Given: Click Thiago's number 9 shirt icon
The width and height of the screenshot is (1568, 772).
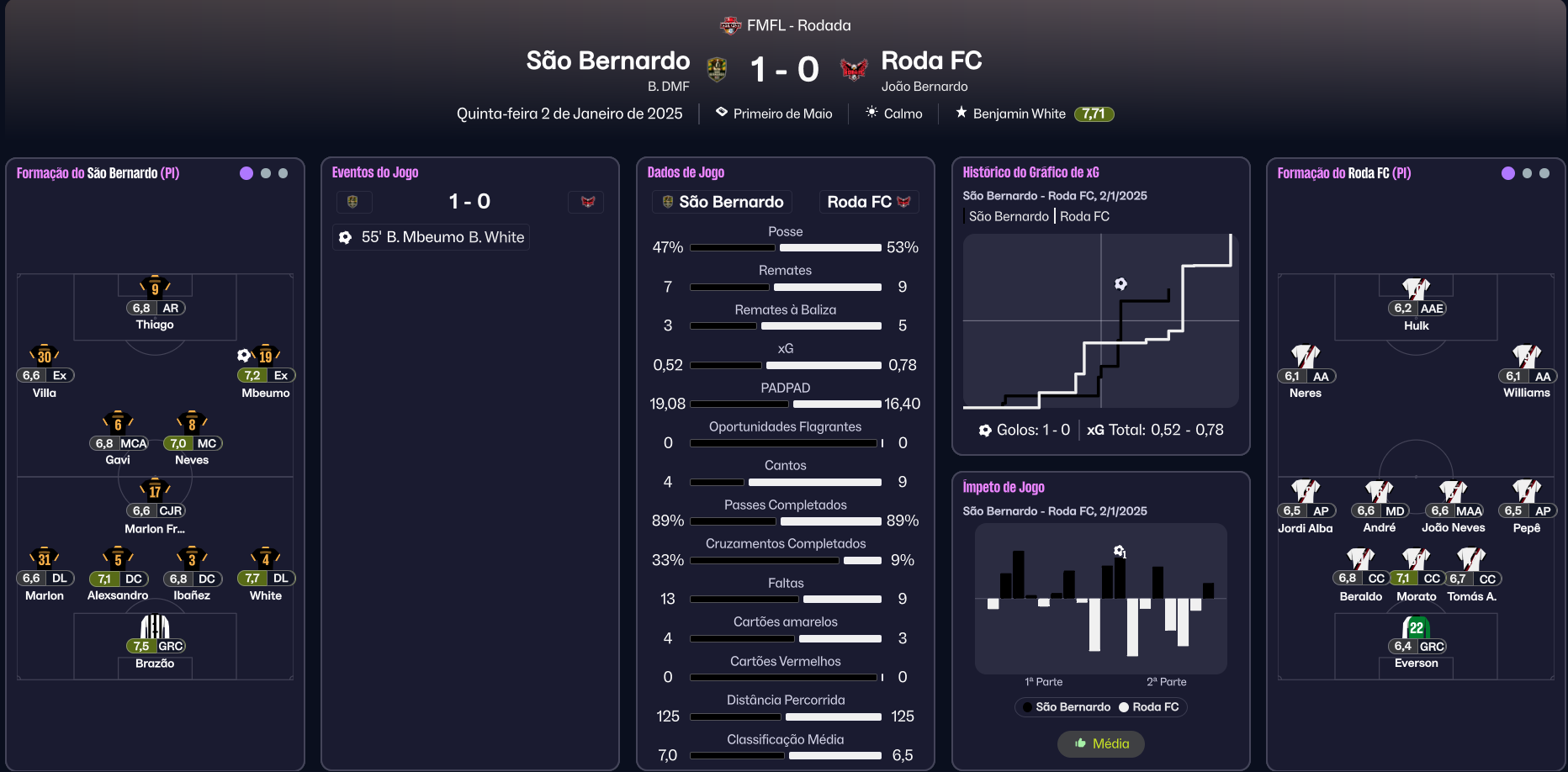Looking at the screenshot, I should pyautogui.click(x=155, y=288).
